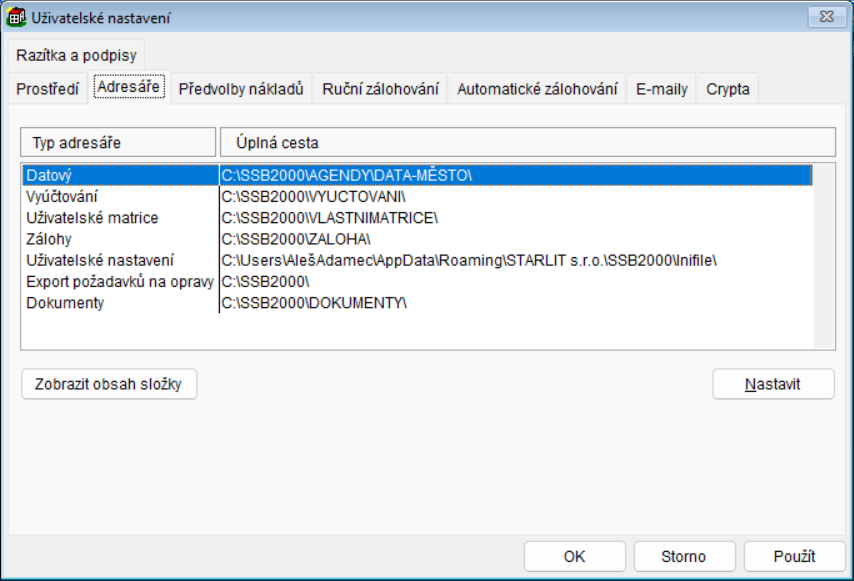Select the Adresáře tab
This screenshot has width=854, height=581.
[128, 88]
